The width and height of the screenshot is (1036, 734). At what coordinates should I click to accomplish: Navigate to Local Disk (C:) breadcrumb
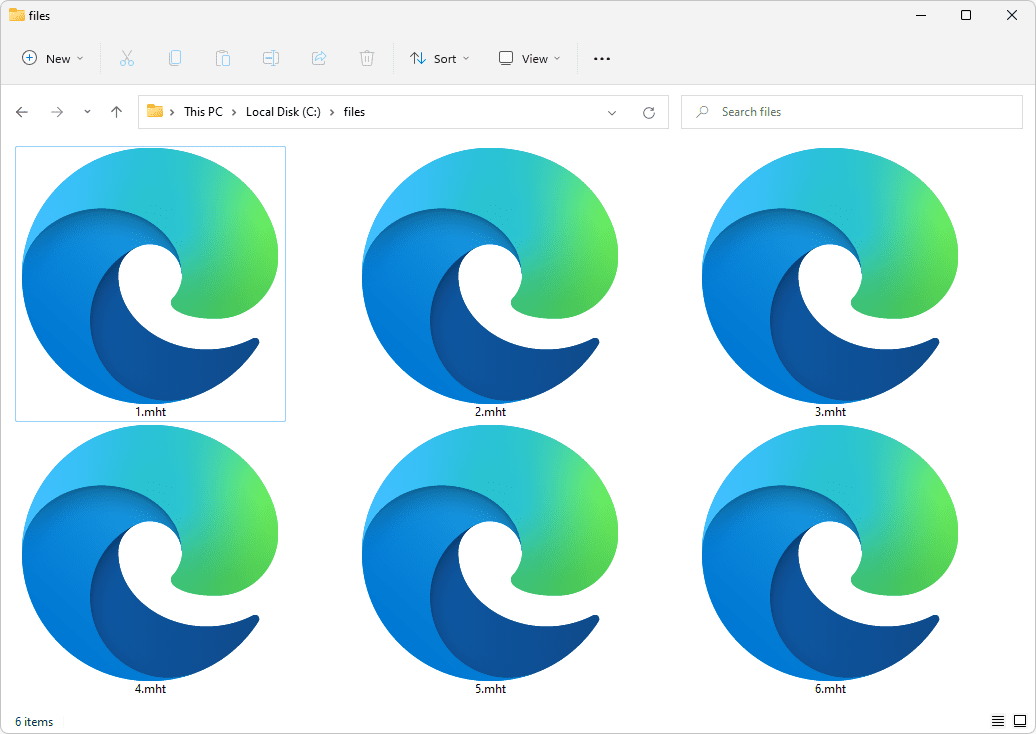point(283,112)
